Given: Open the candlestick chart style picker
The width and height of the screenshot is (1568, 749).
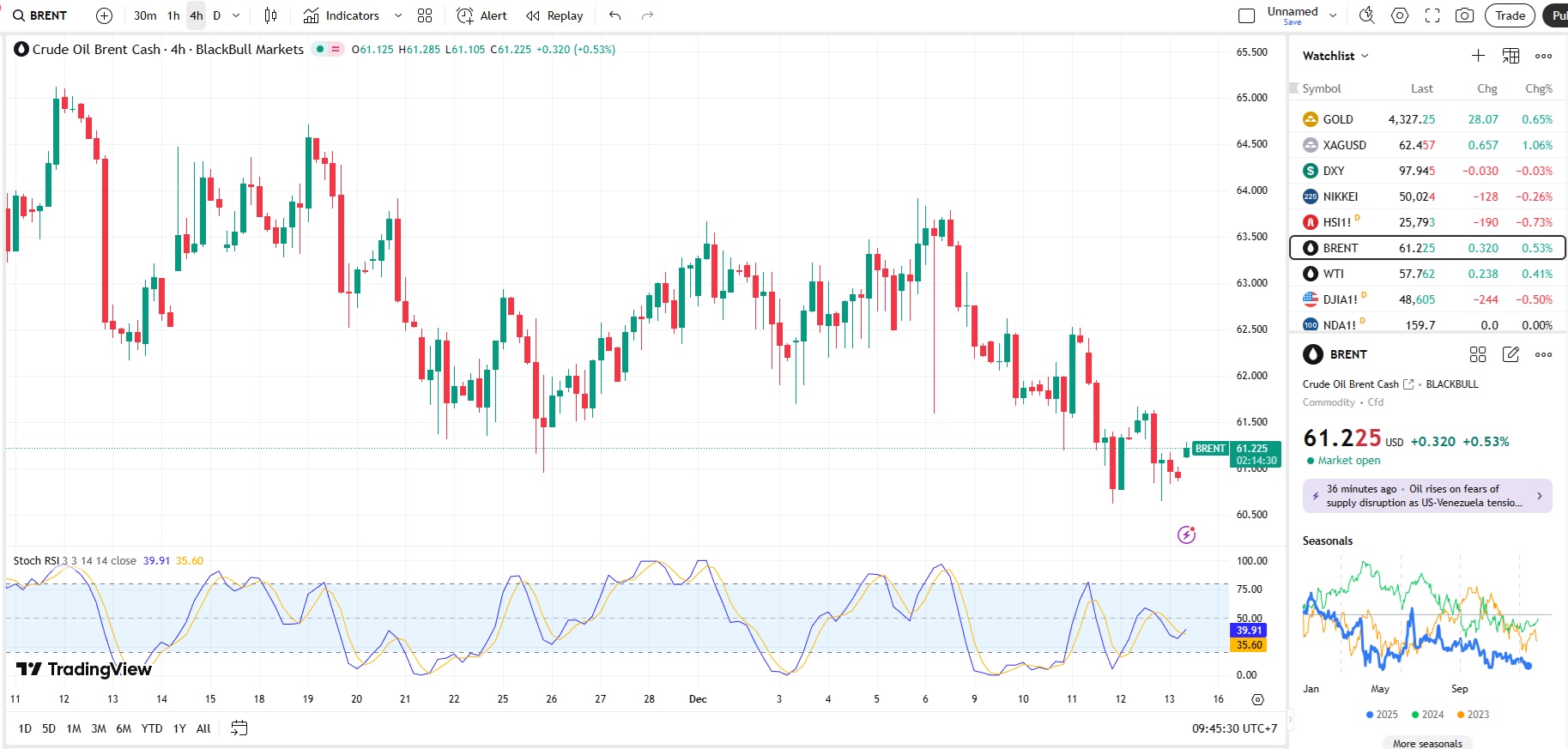Looking at the screenshot, I should (270, 15).
